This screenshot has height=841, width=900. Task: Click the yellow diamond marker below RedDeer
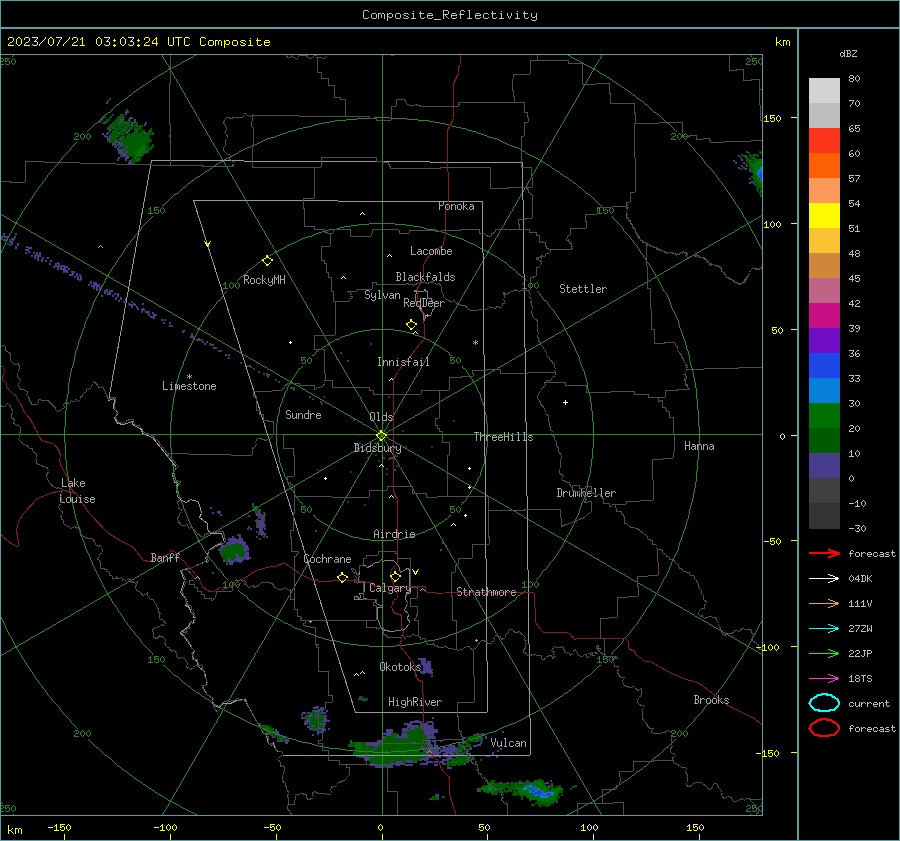tap(411, 325)
